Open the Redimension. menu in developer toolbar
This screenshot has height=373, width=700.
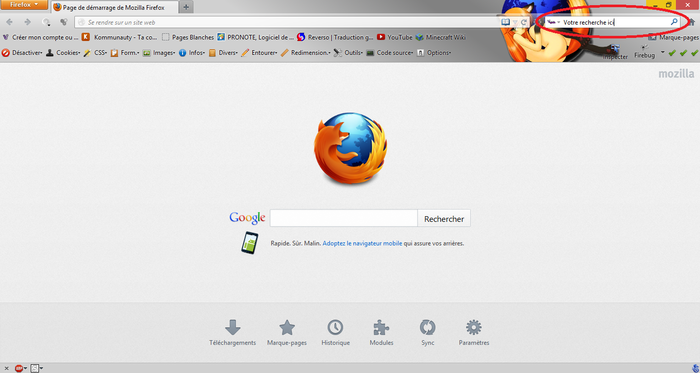(x=305, y=53)
